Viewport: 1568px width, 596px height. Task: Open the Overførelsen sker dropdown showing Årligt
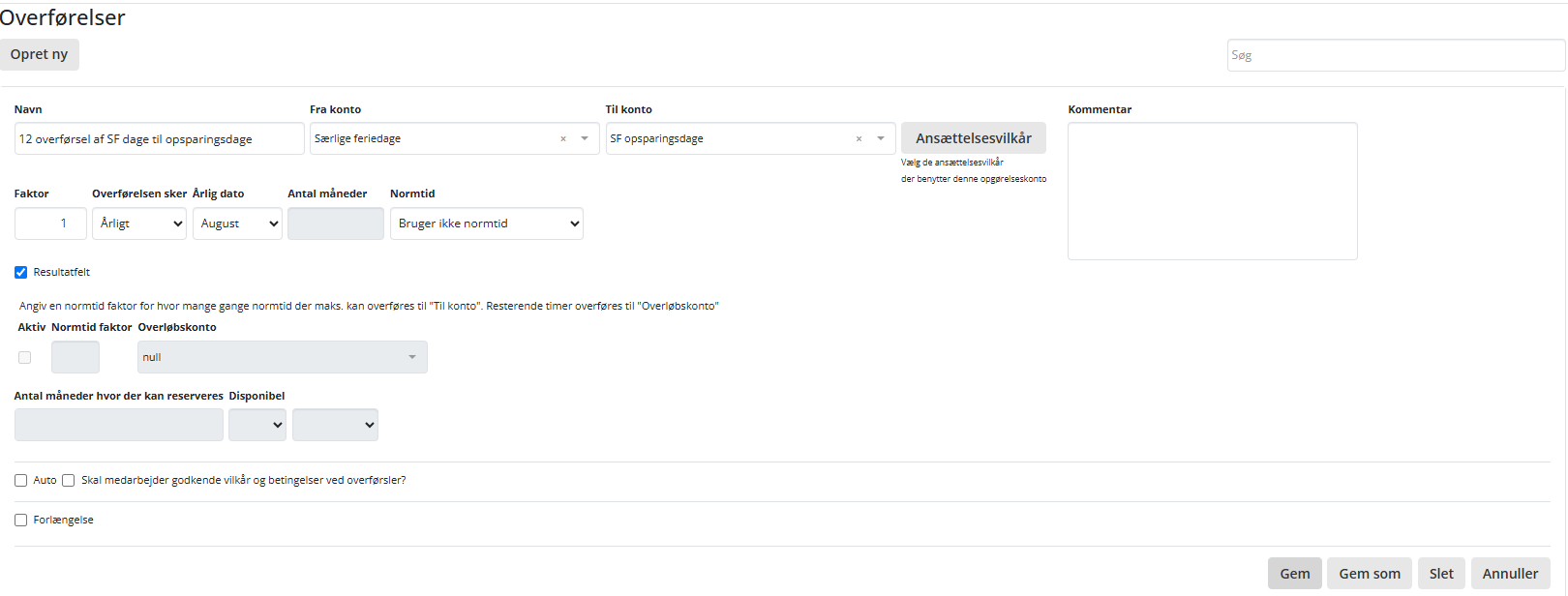click(139, 223)
